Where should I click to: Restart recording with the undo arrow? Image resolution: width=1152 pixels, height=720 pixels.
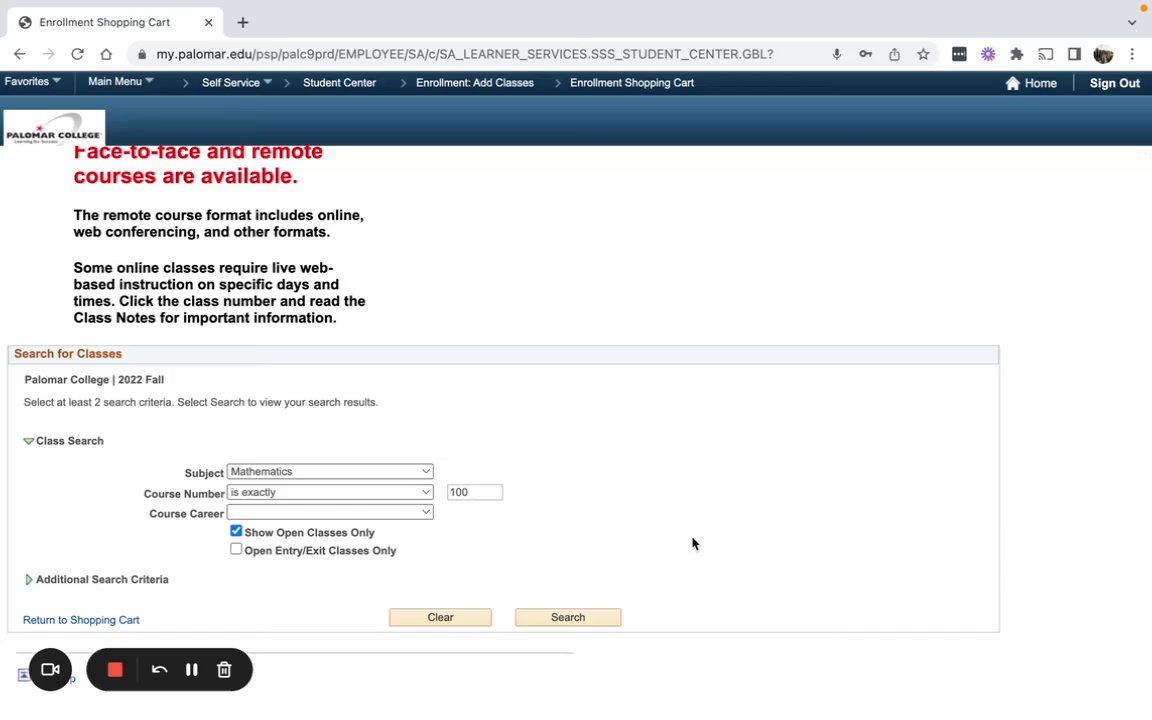(x=159, y=669)
